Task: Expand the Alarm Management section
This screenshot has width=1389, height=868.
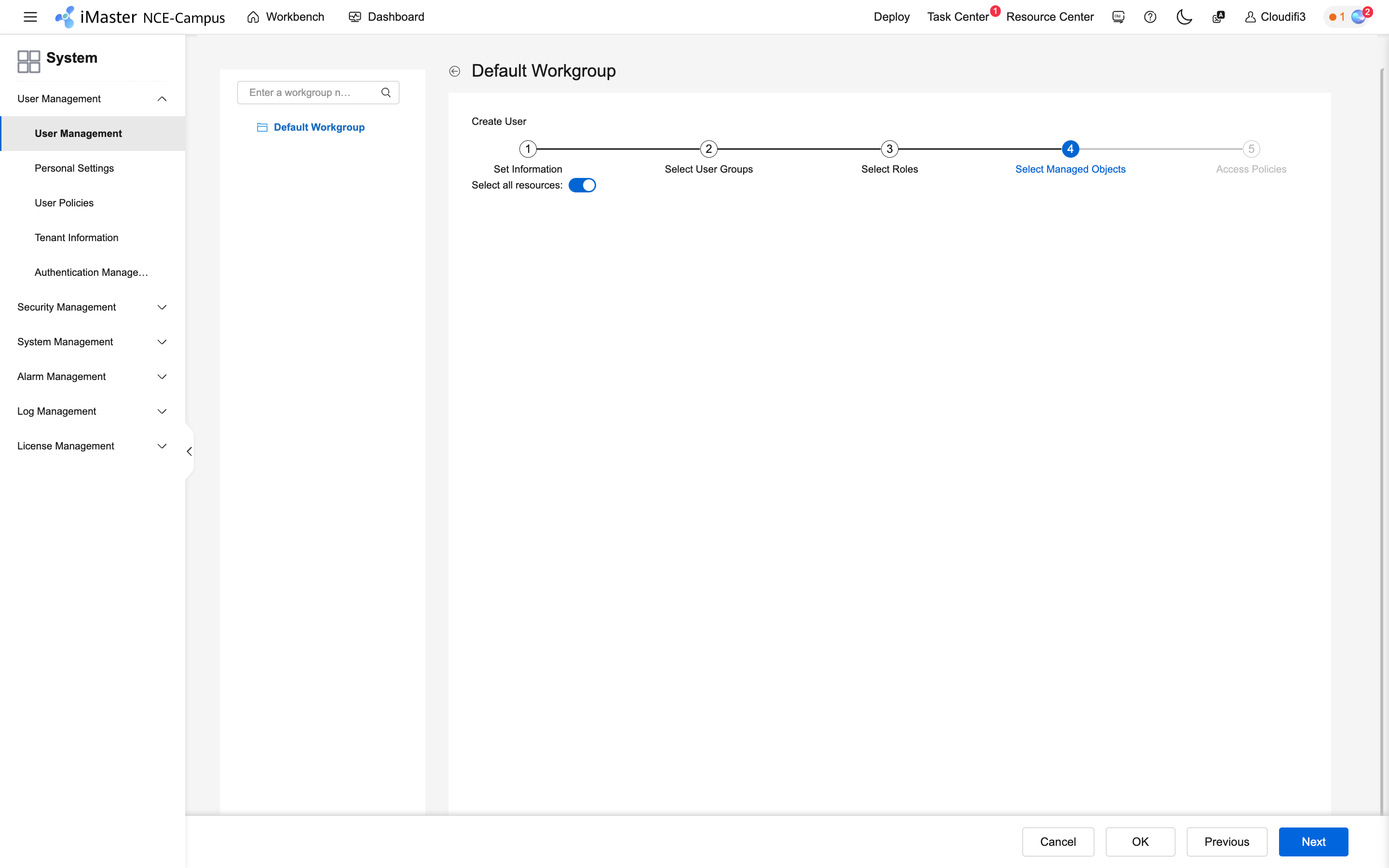Action: [x=162, y=376]
